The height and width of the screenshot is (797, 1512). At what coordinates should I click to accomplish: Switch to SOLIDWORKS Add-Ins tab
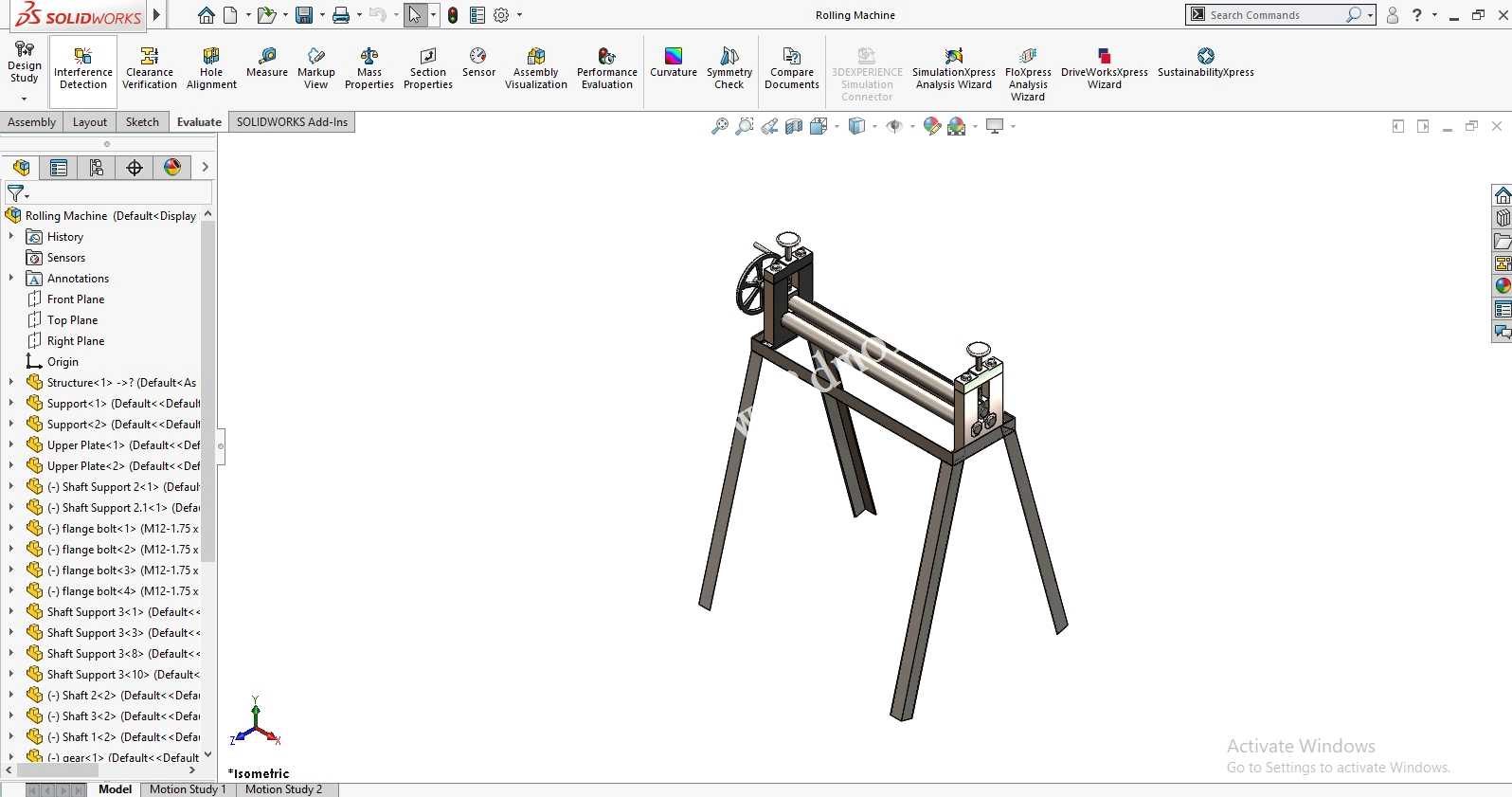[292, 122]
